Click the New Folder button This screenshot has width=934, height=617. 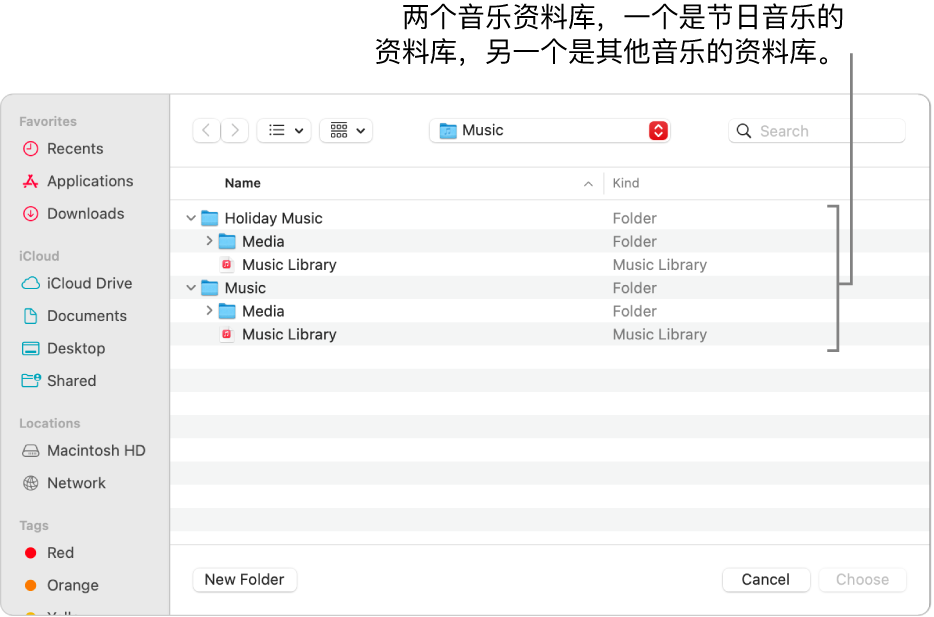pos(244,579)
